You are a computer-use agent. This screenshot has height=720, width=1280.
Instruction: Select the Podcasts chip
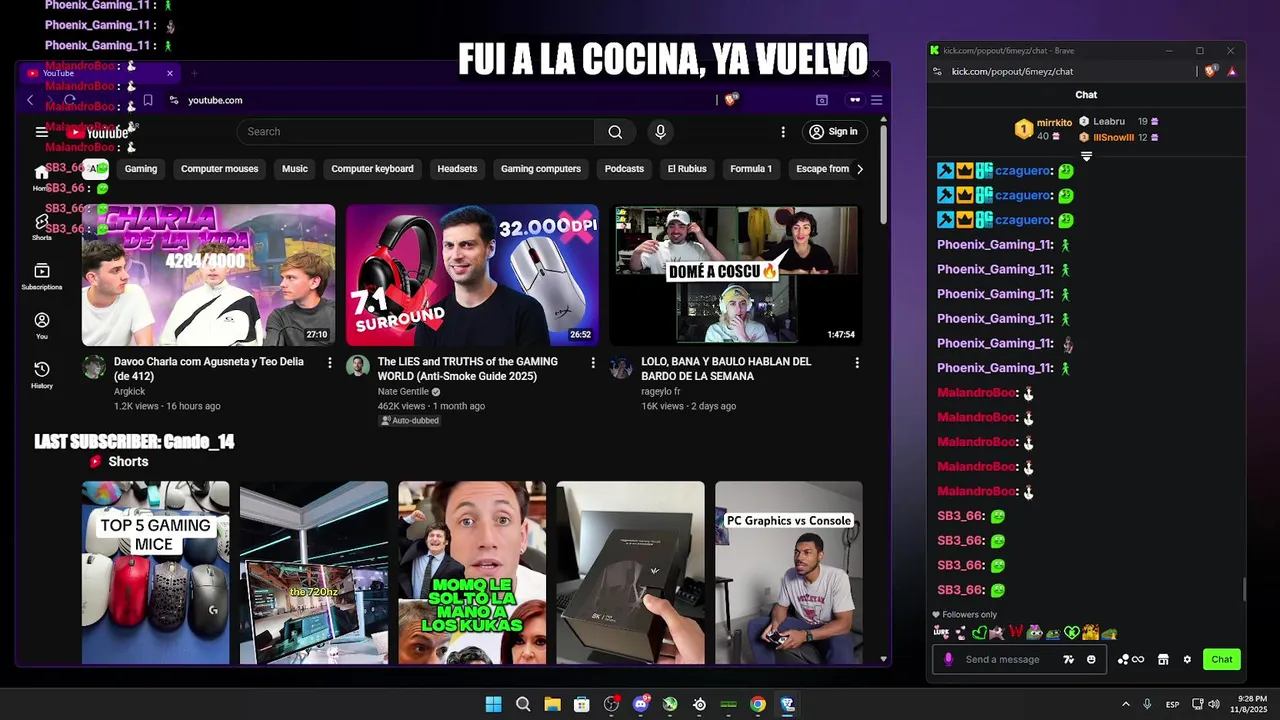coord(624,169)
